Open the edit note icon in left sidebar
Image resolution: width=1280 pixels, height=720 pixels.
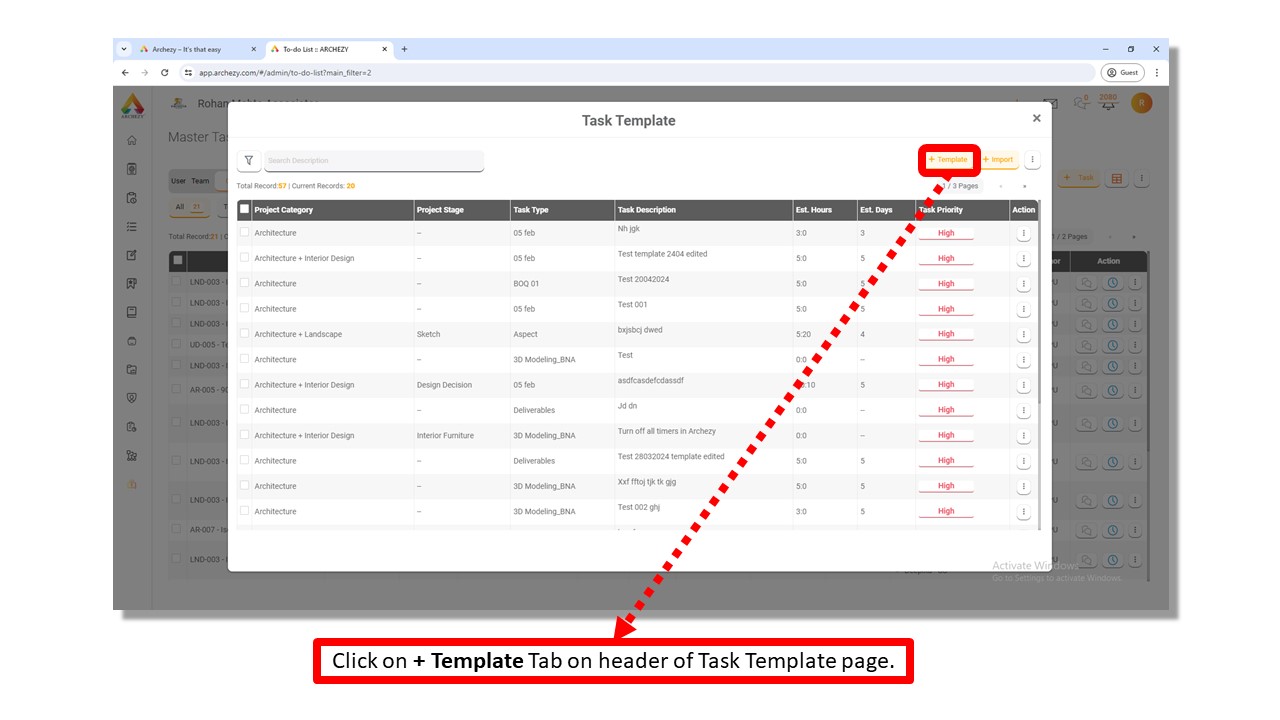point(132,255)
